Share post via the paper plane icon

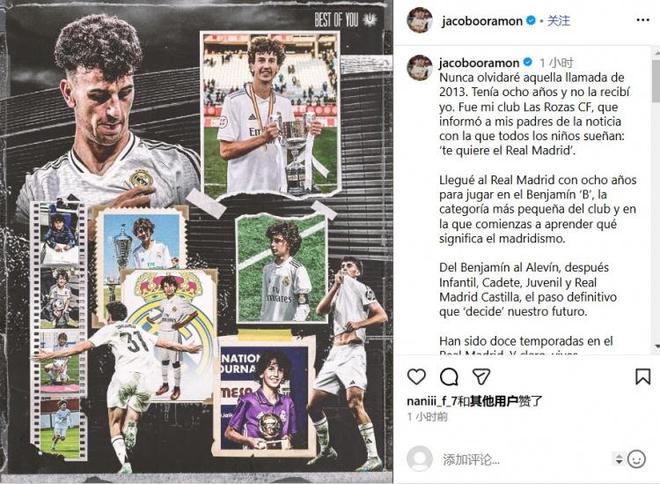pyautogui.click(x=481, y=376)
